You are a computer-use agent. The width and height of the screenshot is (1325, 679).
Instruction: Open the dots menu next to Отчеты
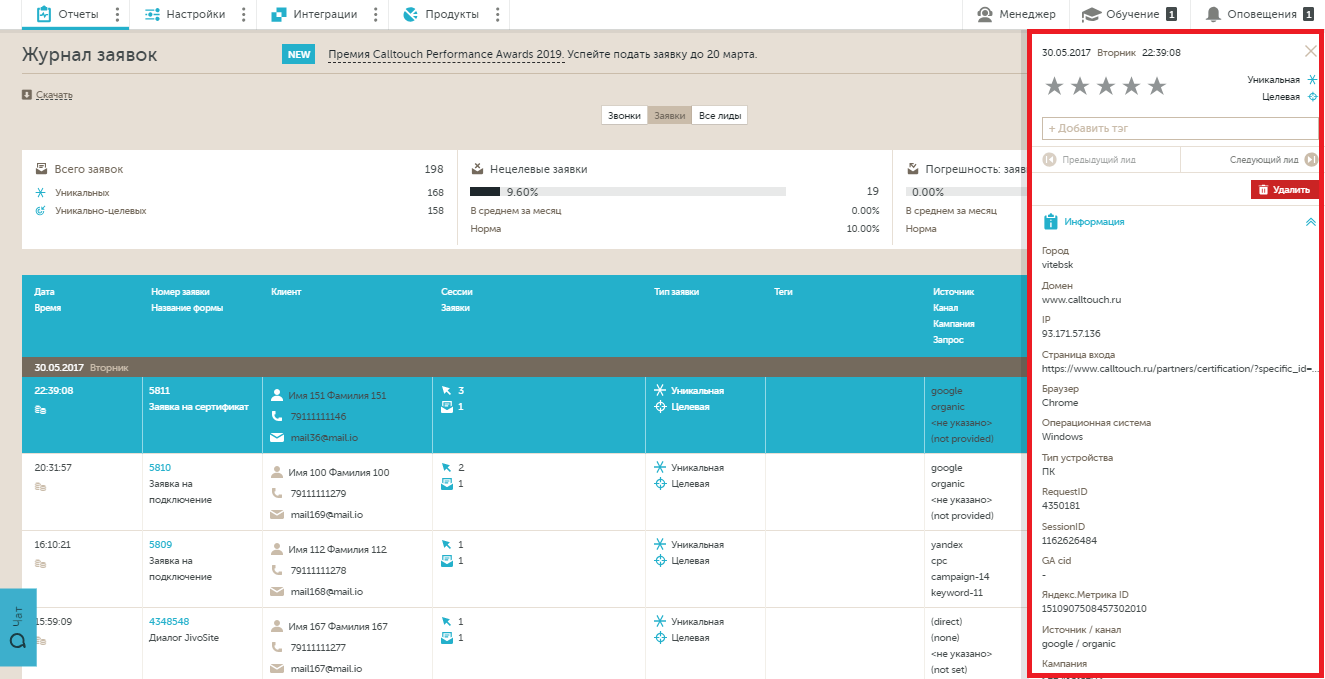(x=118, y=14)
